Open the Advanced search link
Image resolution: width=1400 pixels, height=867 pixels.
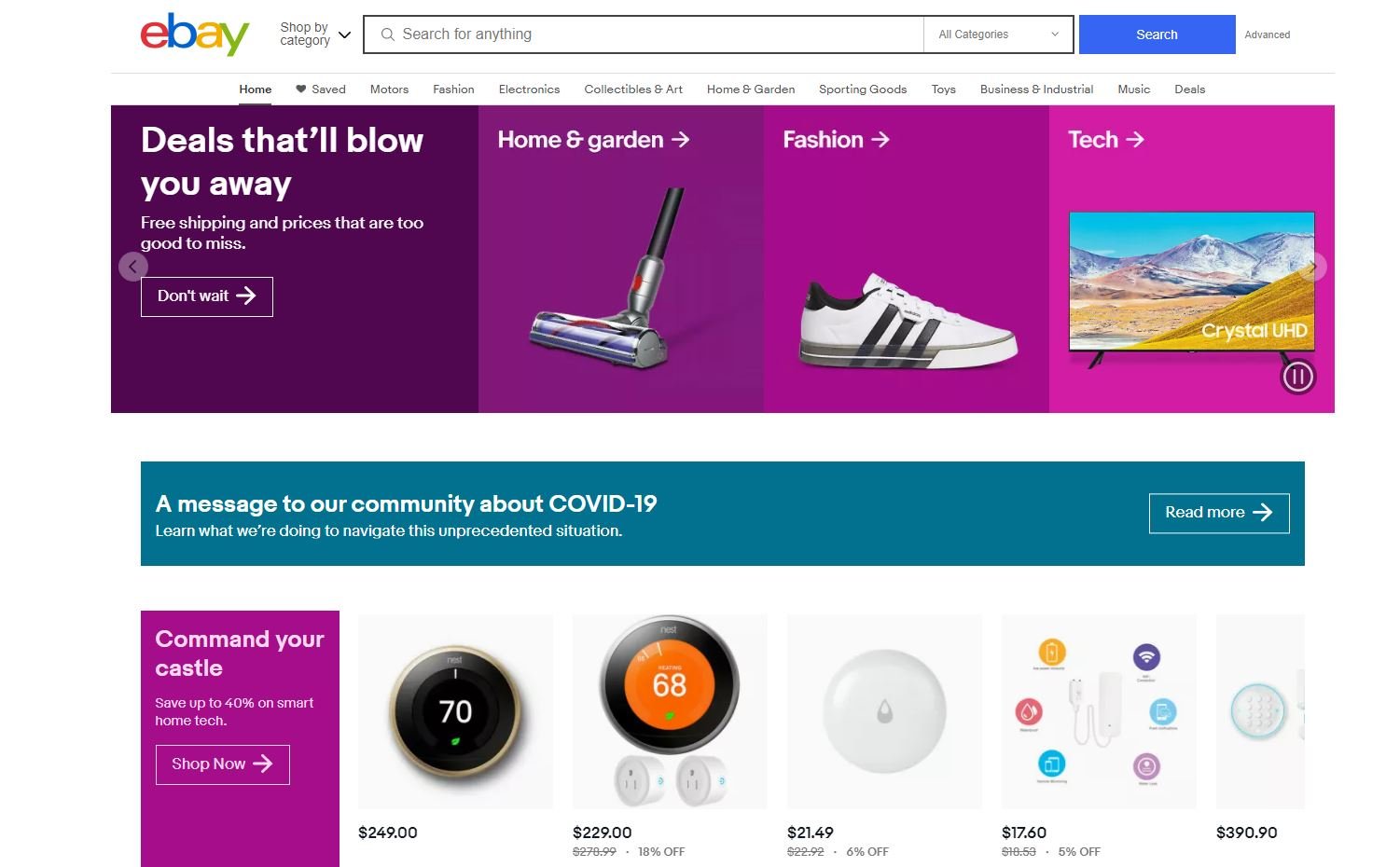click(1267, 34)
